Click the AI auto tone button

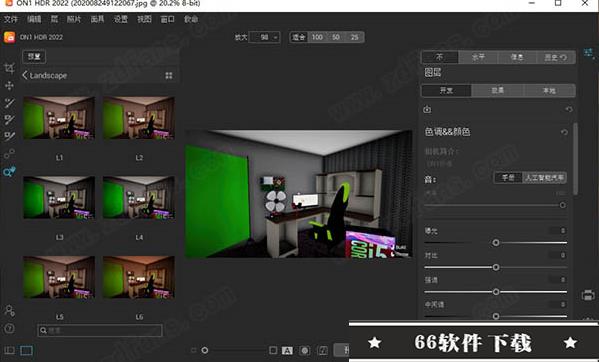[x=544, y=178]
